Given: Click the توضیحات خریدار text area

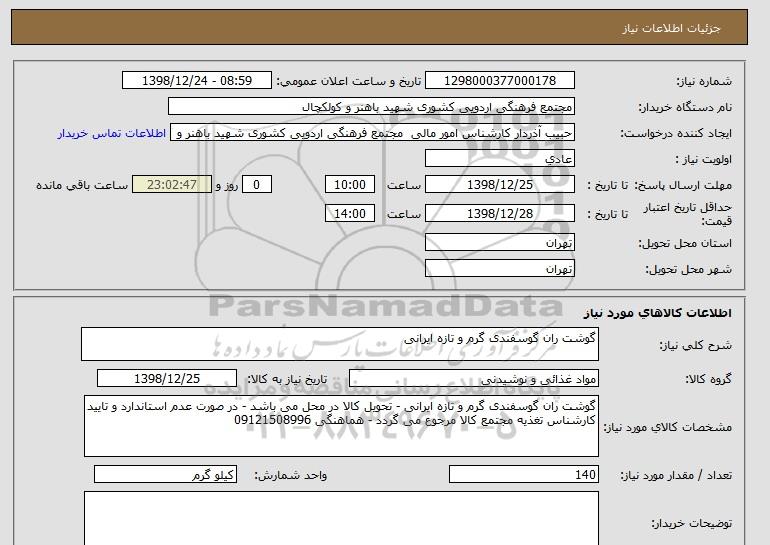Looking at the screenshot, I should pyautogui.click(x=341, y=518).
